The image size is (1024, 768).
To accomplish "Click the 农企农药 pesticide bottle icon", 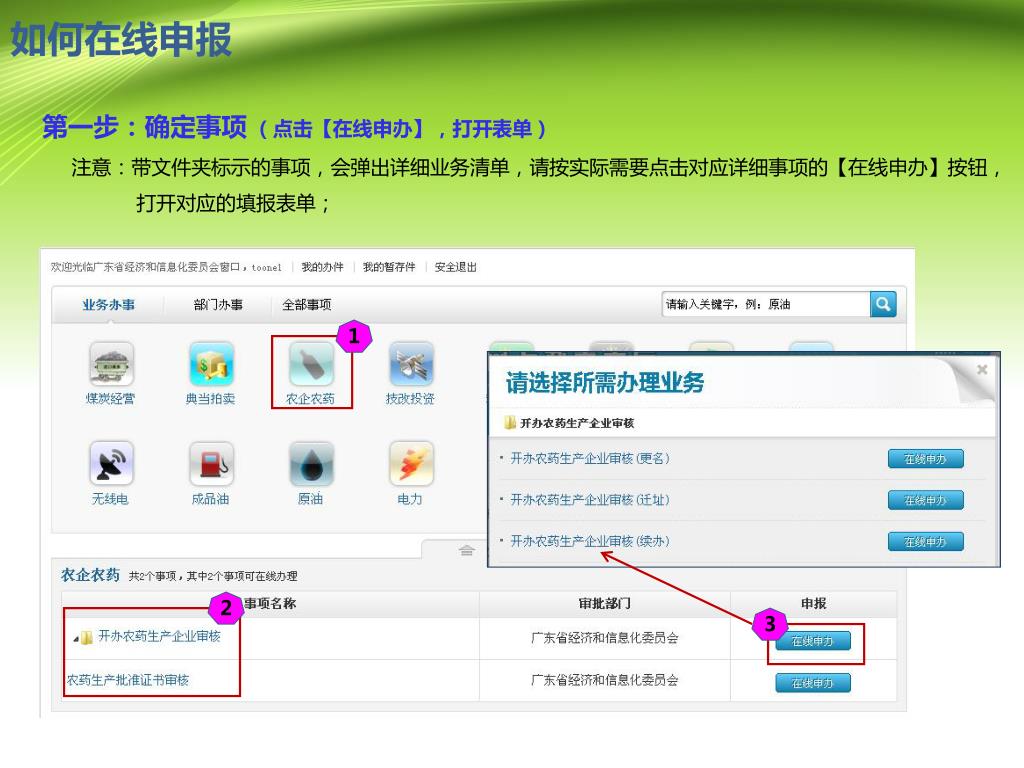I will pos(311,364).
